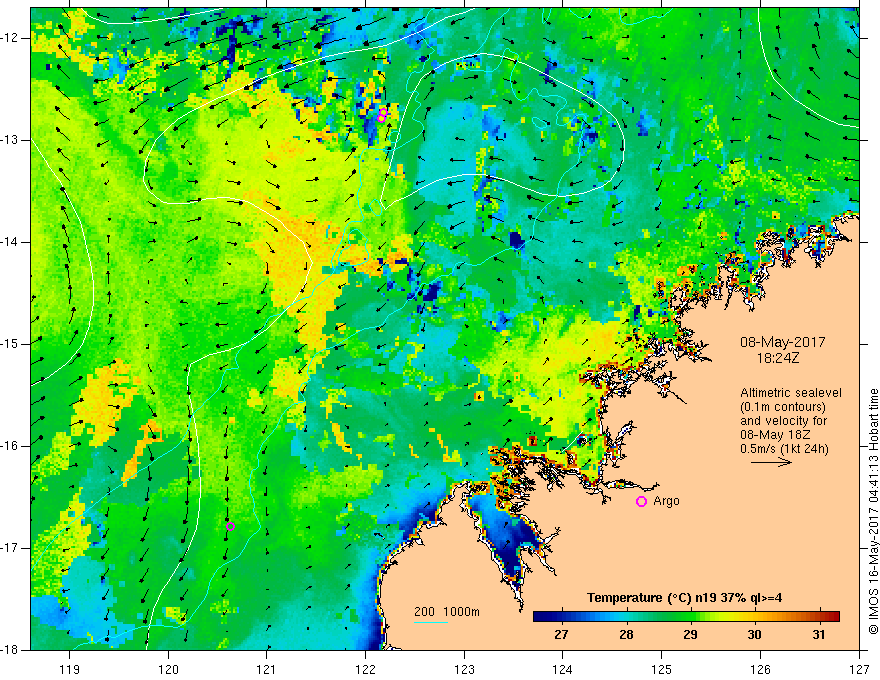This screenshot has height=680, width=880.
Task: Click the cyan 200m depth contour legend line
Action: point(430,622)
